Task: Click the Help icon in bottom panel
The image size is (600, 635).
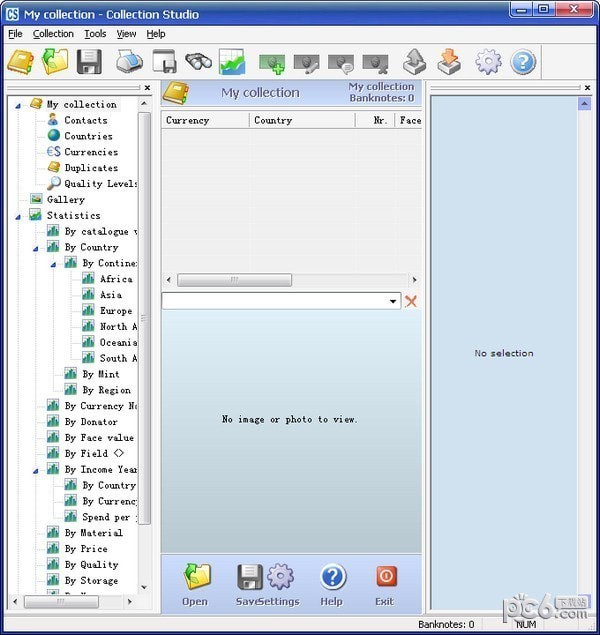Action: coord(333,577)
